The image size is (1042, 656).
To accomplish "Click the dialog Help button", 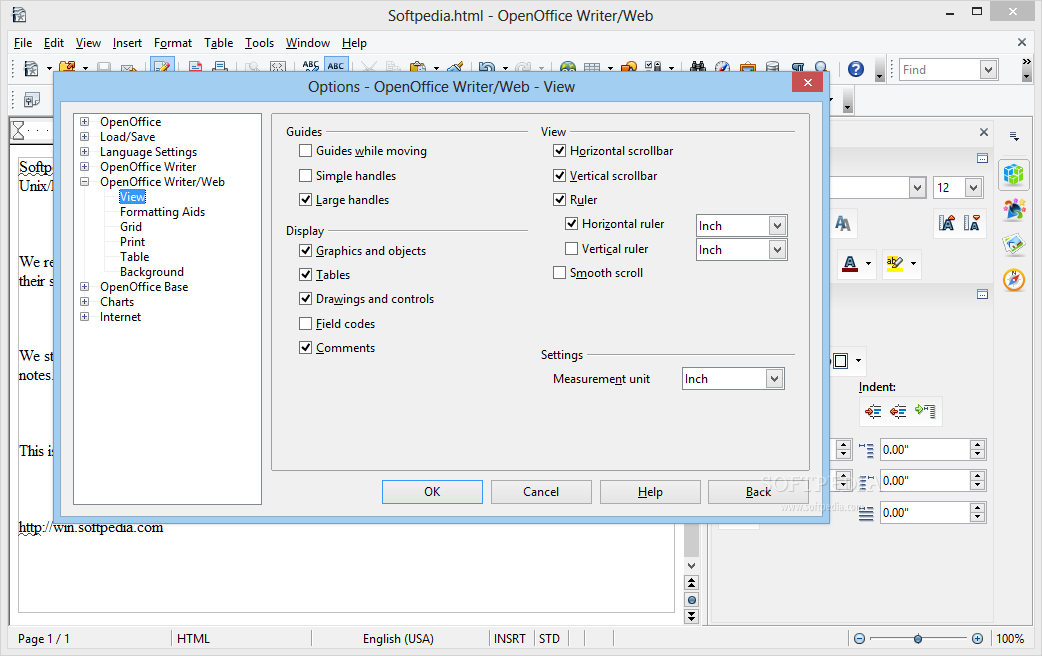I will click(x=650, y=492).
